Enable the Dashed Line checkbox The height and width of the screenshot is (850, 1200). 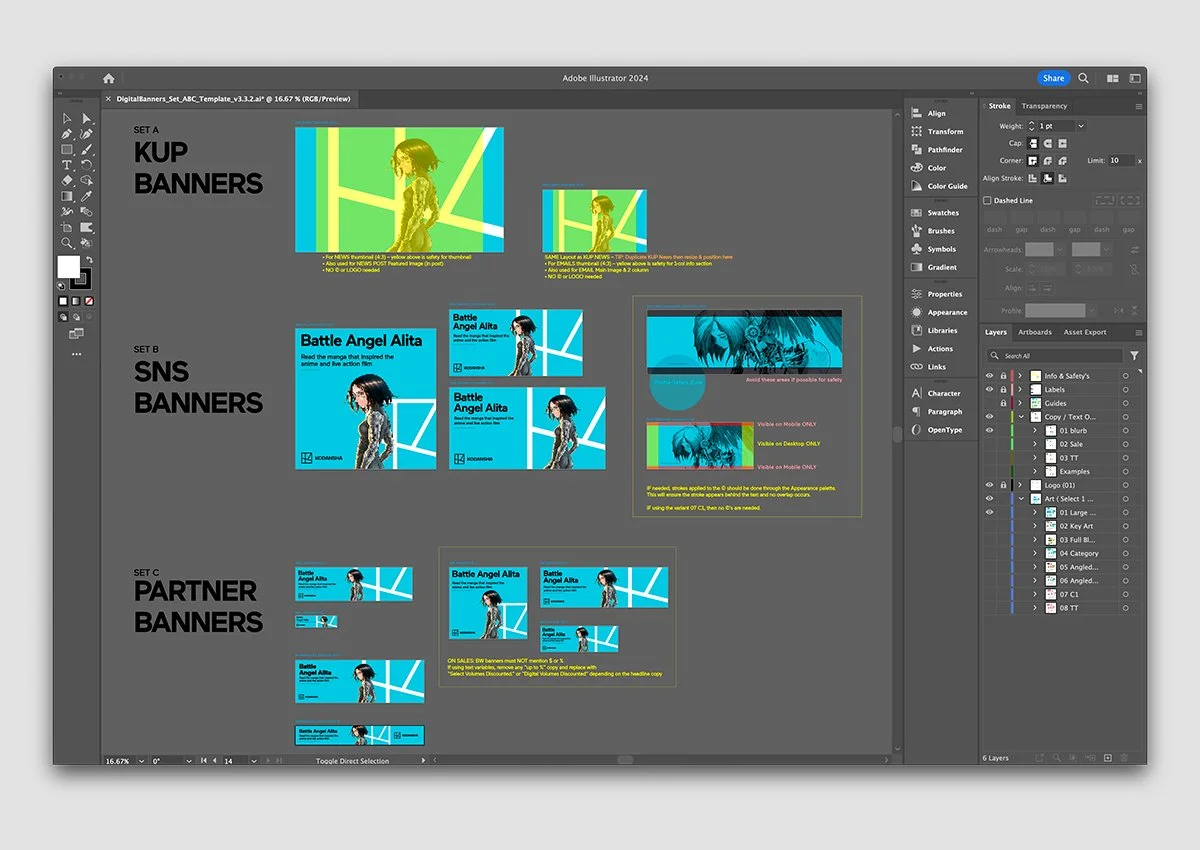(x=988, y=201)
